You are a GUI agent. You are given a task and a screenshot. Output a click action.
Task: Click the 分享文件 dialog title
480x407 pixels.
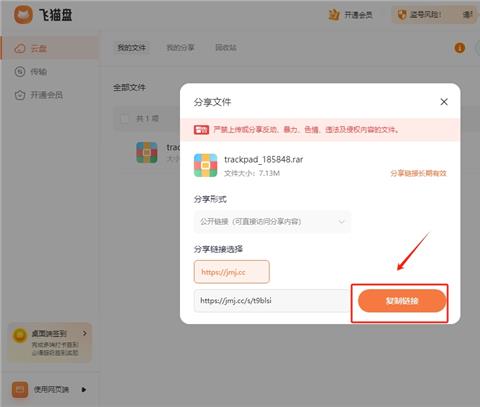click(x=212, y=102)
